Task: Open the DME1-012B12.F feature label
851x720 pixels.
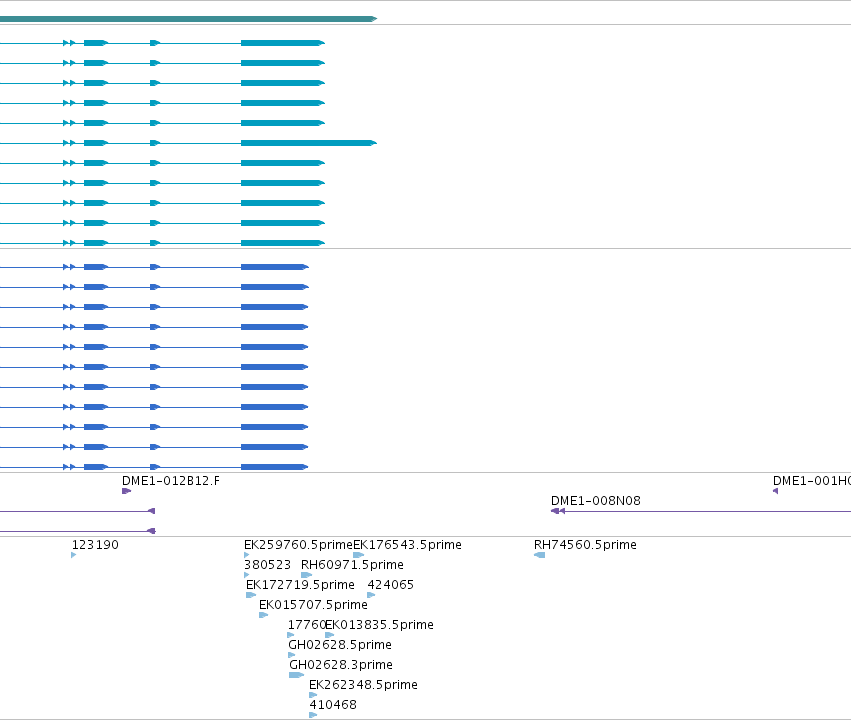Action: pyautogui.click(x=171, y=481)
